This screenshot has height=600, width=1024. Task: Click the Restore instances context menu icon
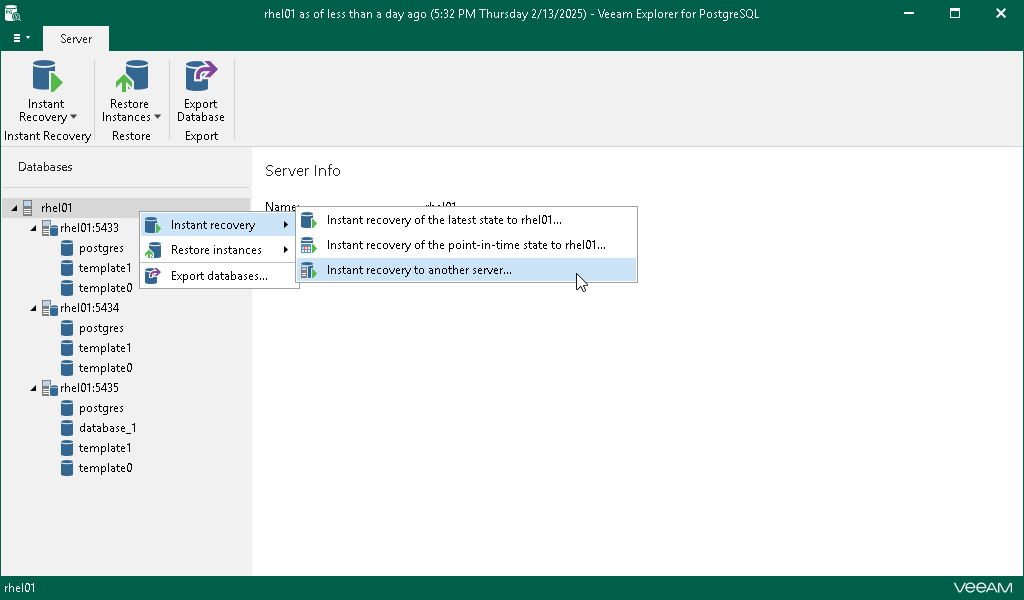[153, 250]
